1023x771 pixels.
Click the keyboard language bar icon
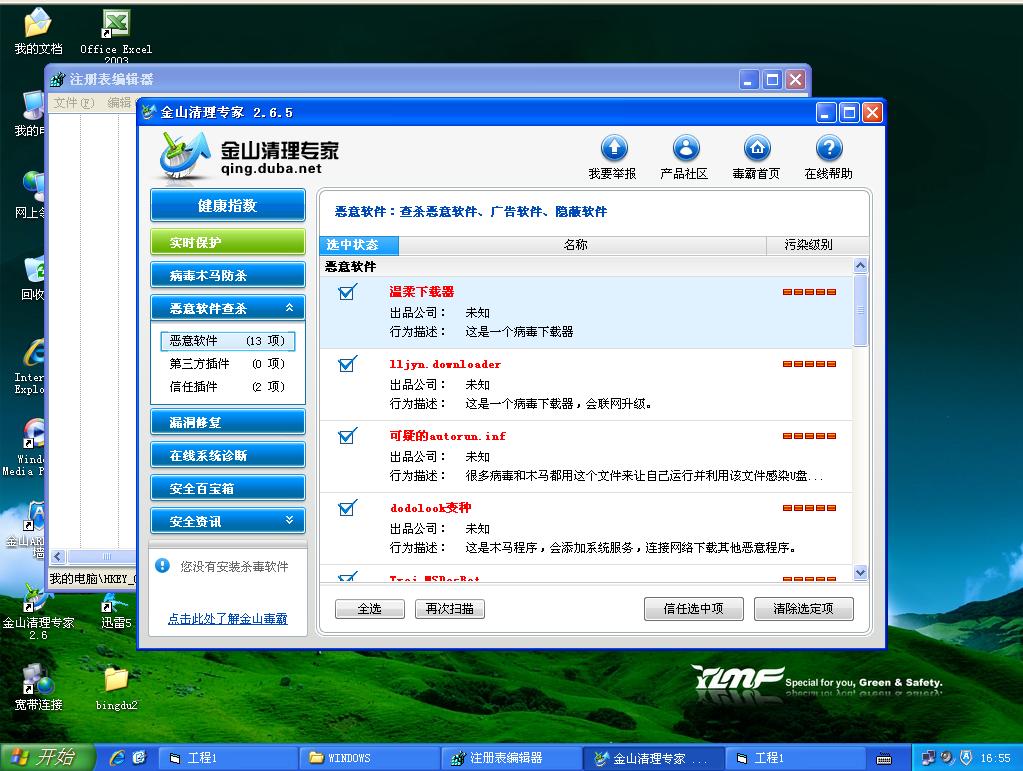point(884,759)
